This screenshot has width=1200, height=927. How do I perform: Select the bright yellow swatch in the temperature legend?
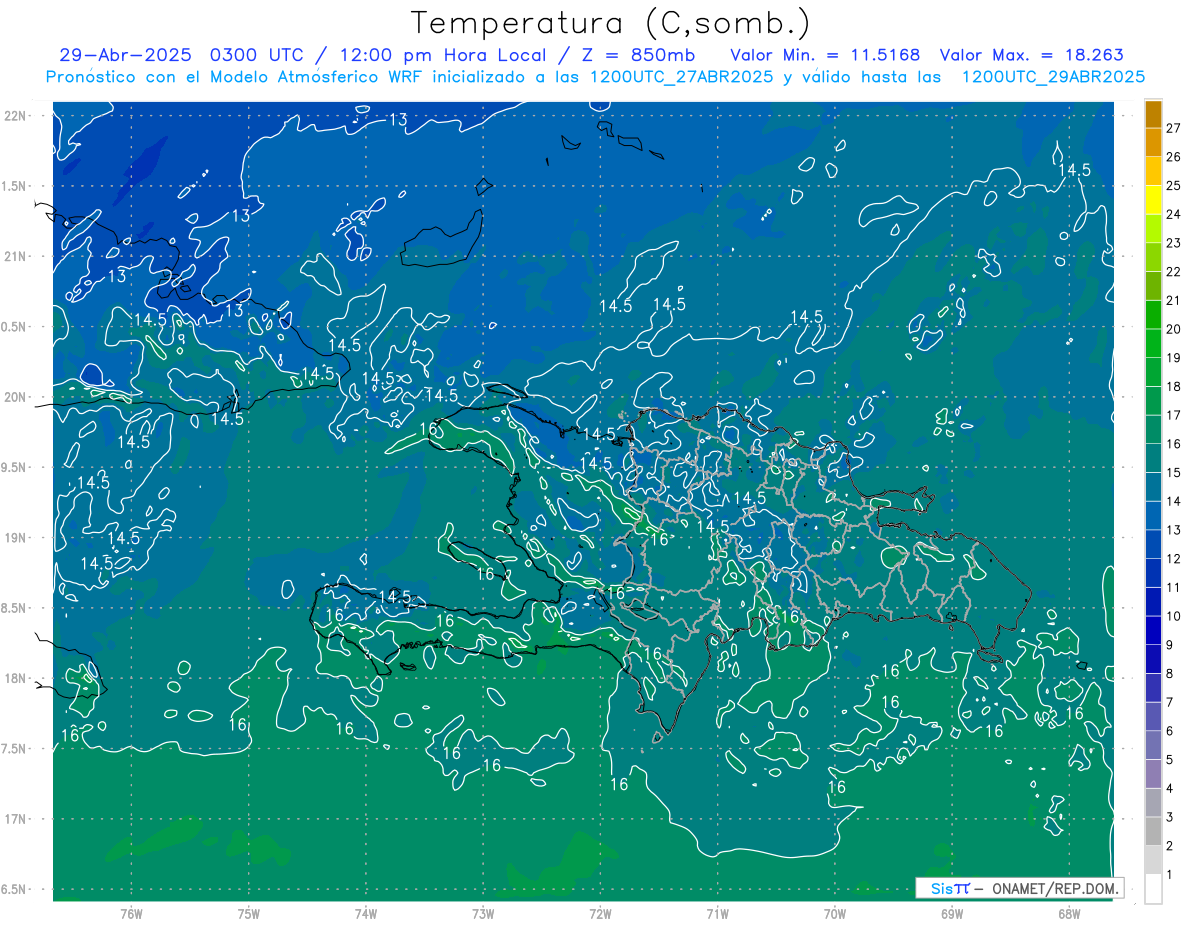pyautogui.click(x=1153, y=200)
